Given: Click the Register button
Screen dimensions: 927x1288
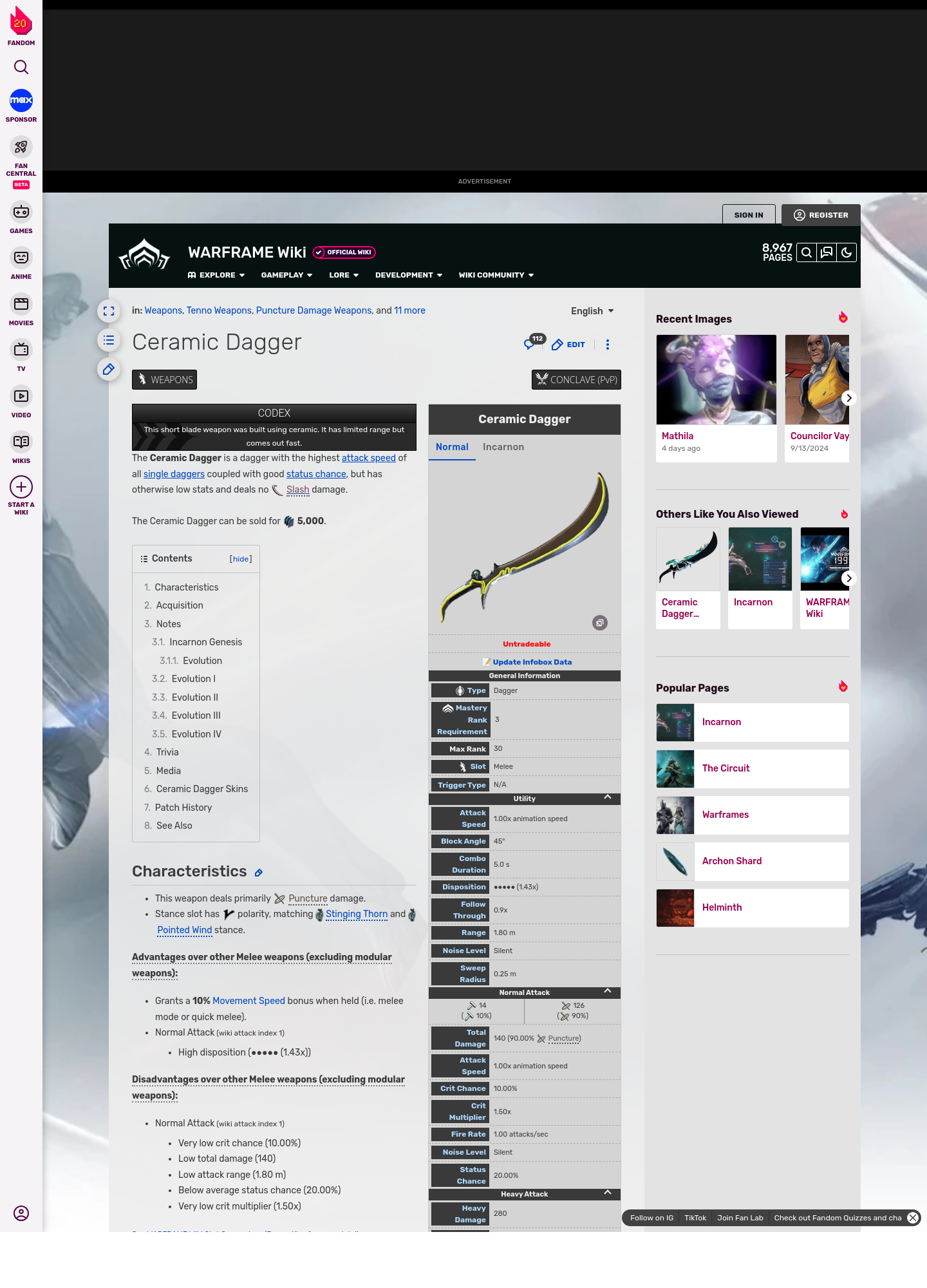Looking at the screenshot, I should point(821,215).
